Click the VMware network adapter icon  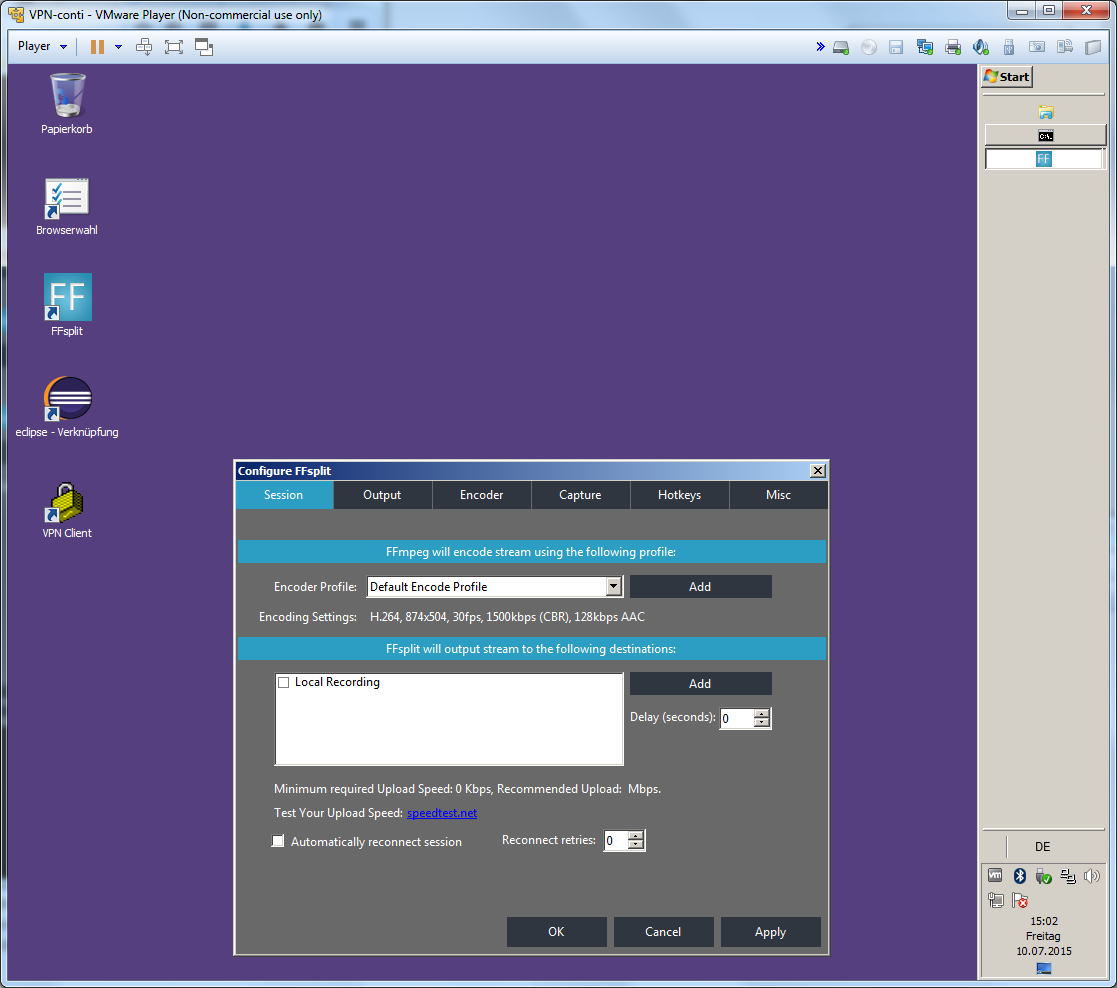925,48
